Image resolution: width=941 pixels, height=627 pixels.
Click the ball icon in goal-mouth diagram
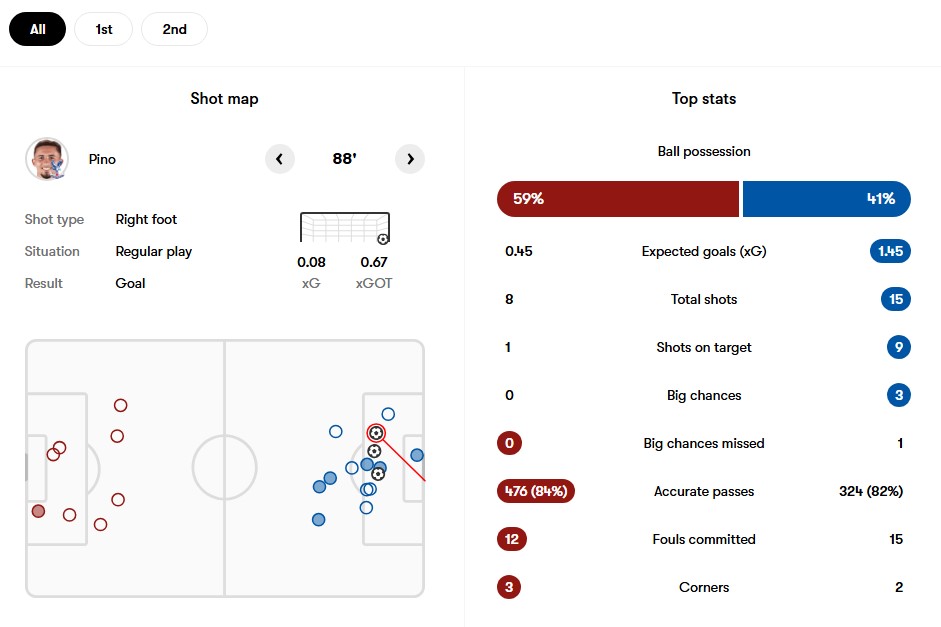(x=383, y=239)
